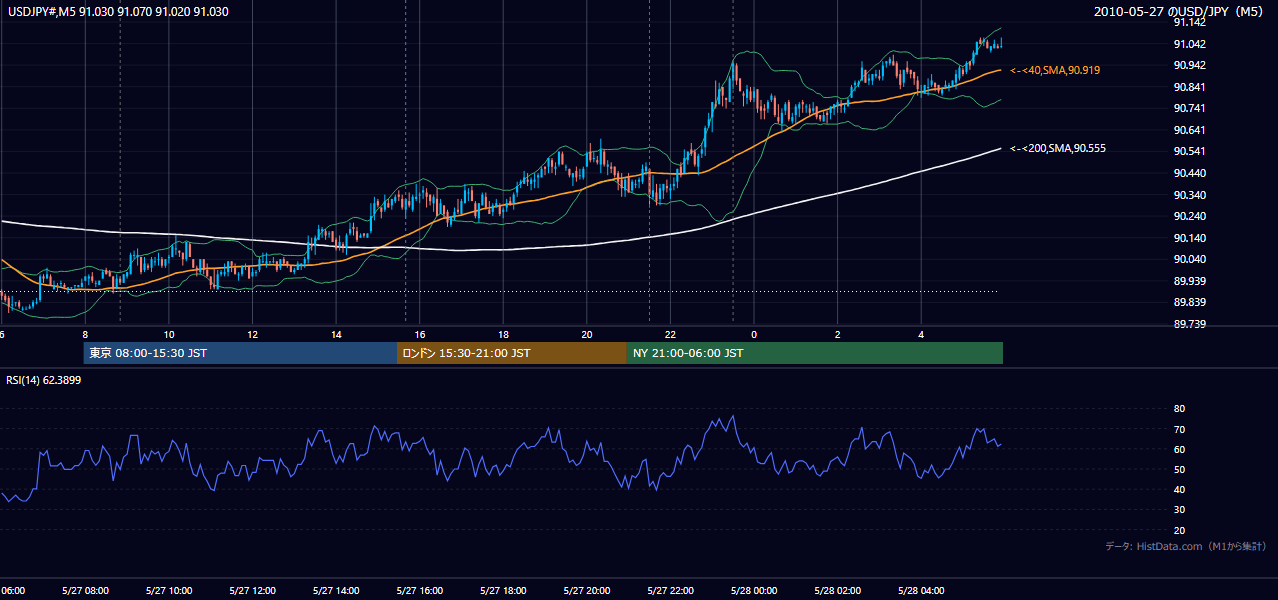Click the 5/27 14:00 time axis label

336,590
